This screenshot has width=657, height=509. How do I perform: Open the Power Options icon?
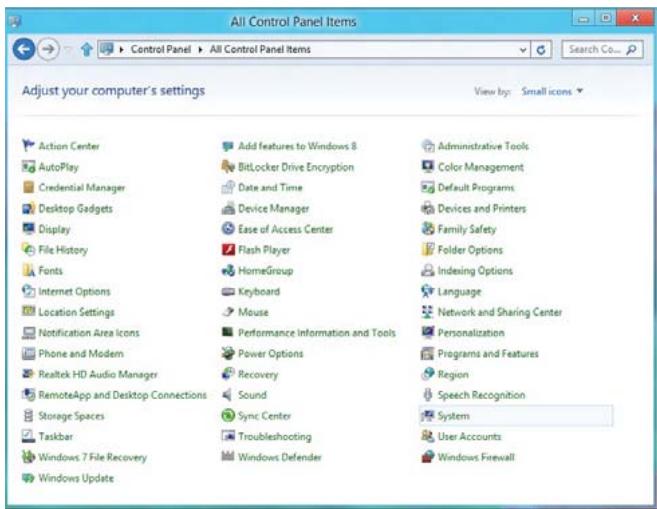pyautogui.click(x=228, y=353)
